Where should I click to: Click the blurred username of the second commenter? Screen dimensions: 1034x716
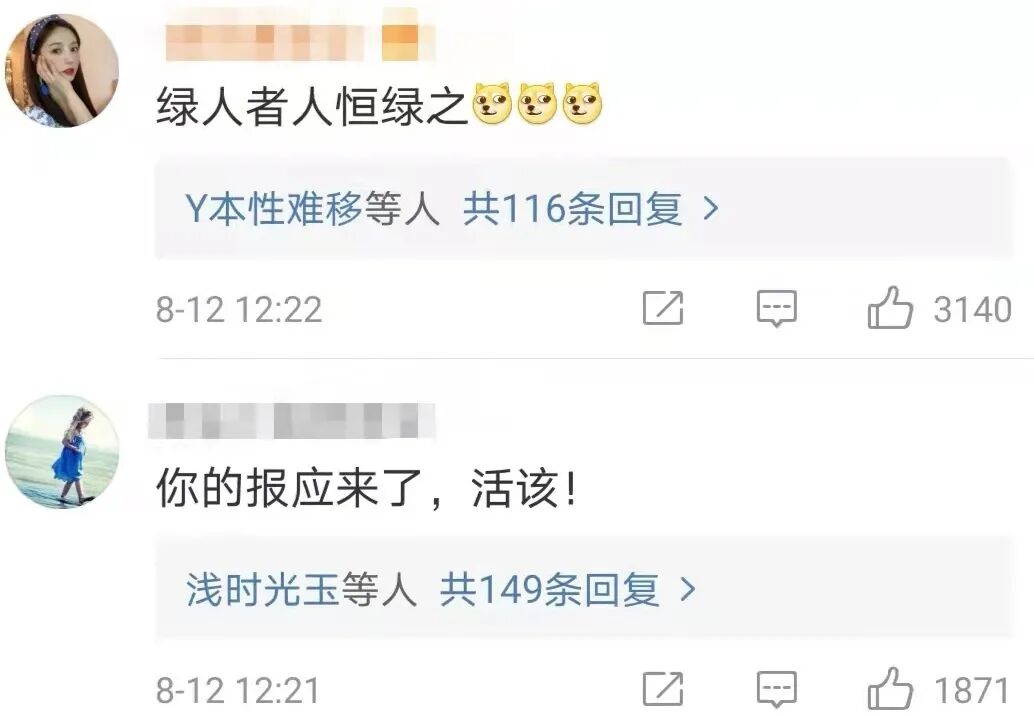[x=291, y=420]
